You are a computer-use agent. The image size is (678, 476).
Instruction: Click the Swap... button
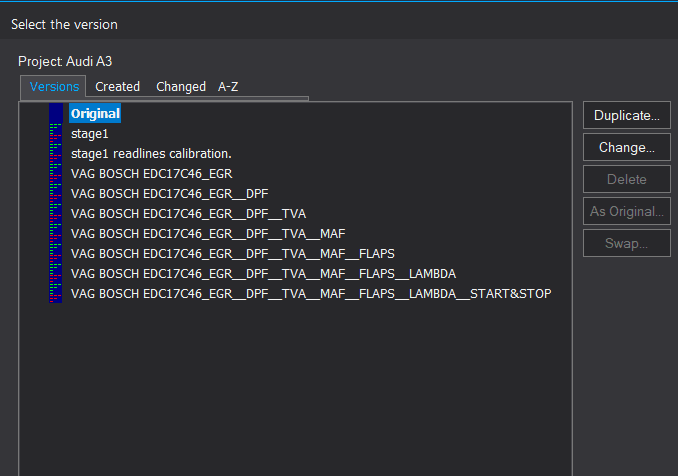point(627,243)
